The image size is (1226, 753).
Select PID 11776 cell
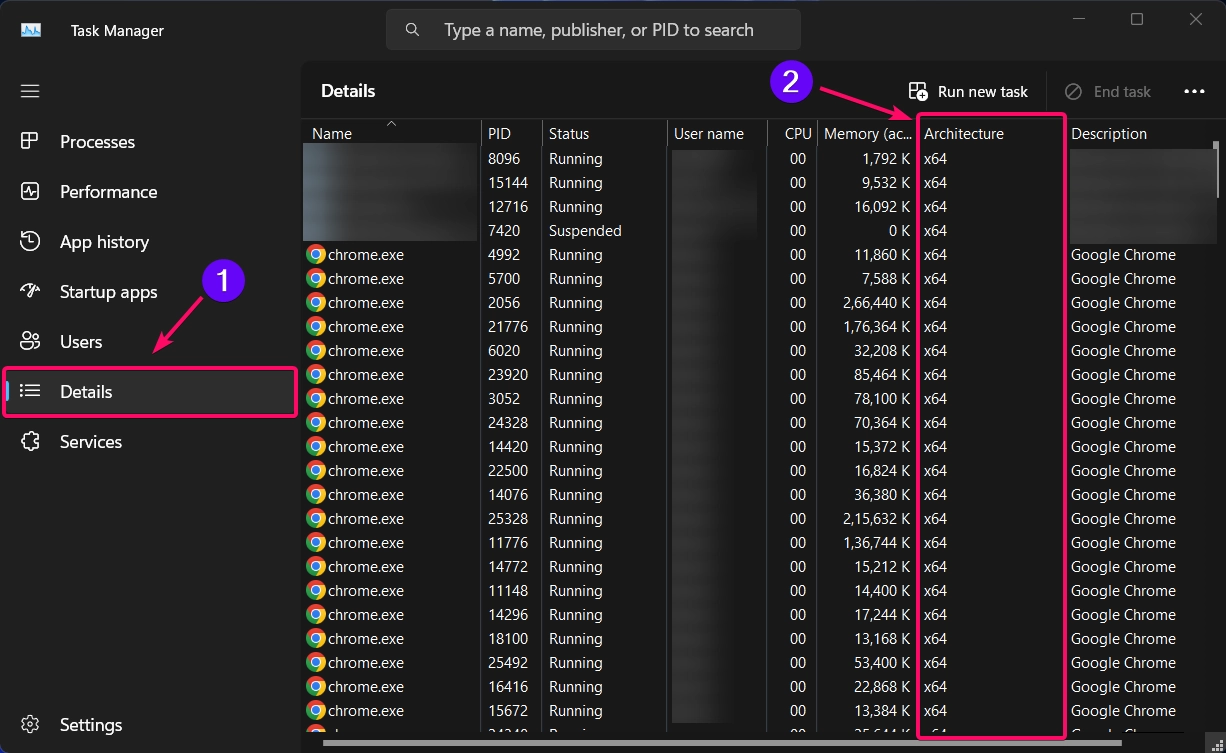pyautogui.click(x=508, y=542)
